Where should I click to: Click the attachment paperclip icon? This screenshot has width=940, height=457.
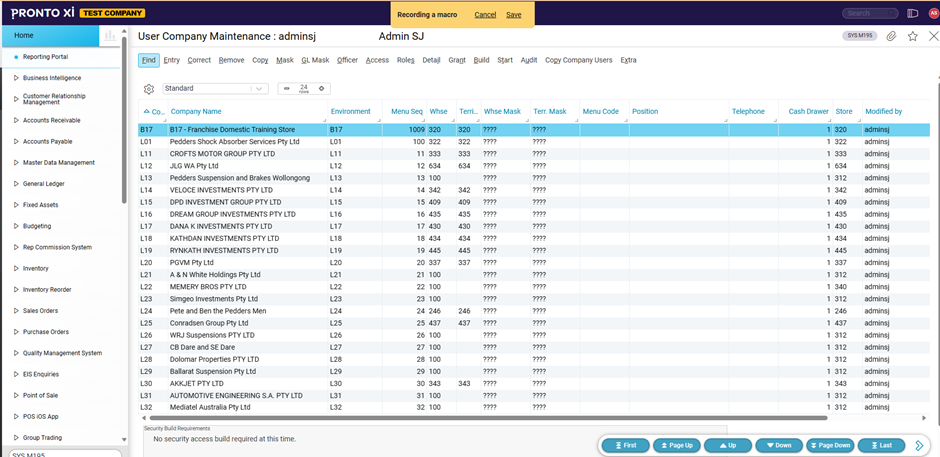pos(891,36)
